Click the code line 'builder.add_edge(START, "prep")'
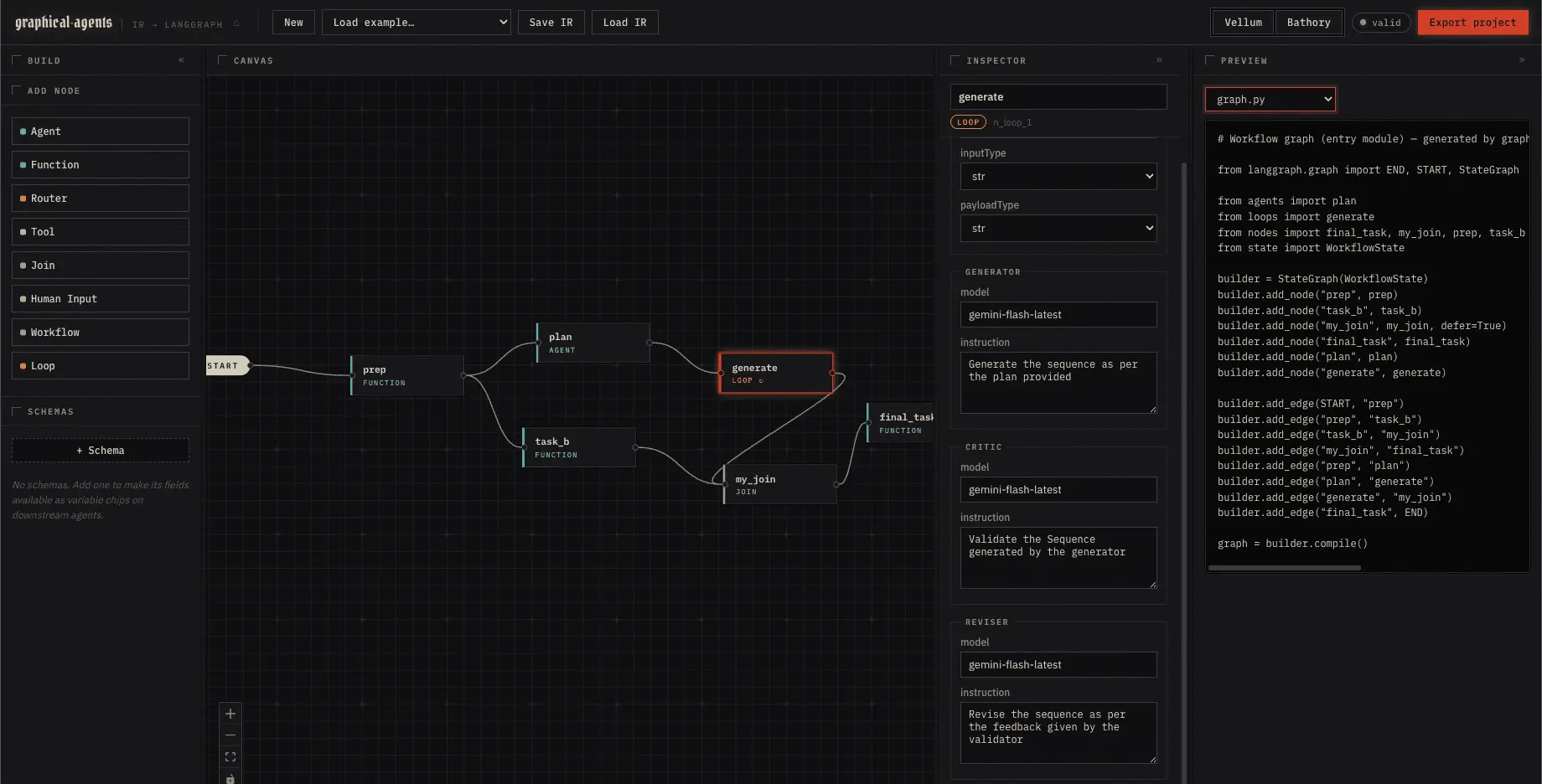This screenshot has height=784, width=1542. [1311, 404]
